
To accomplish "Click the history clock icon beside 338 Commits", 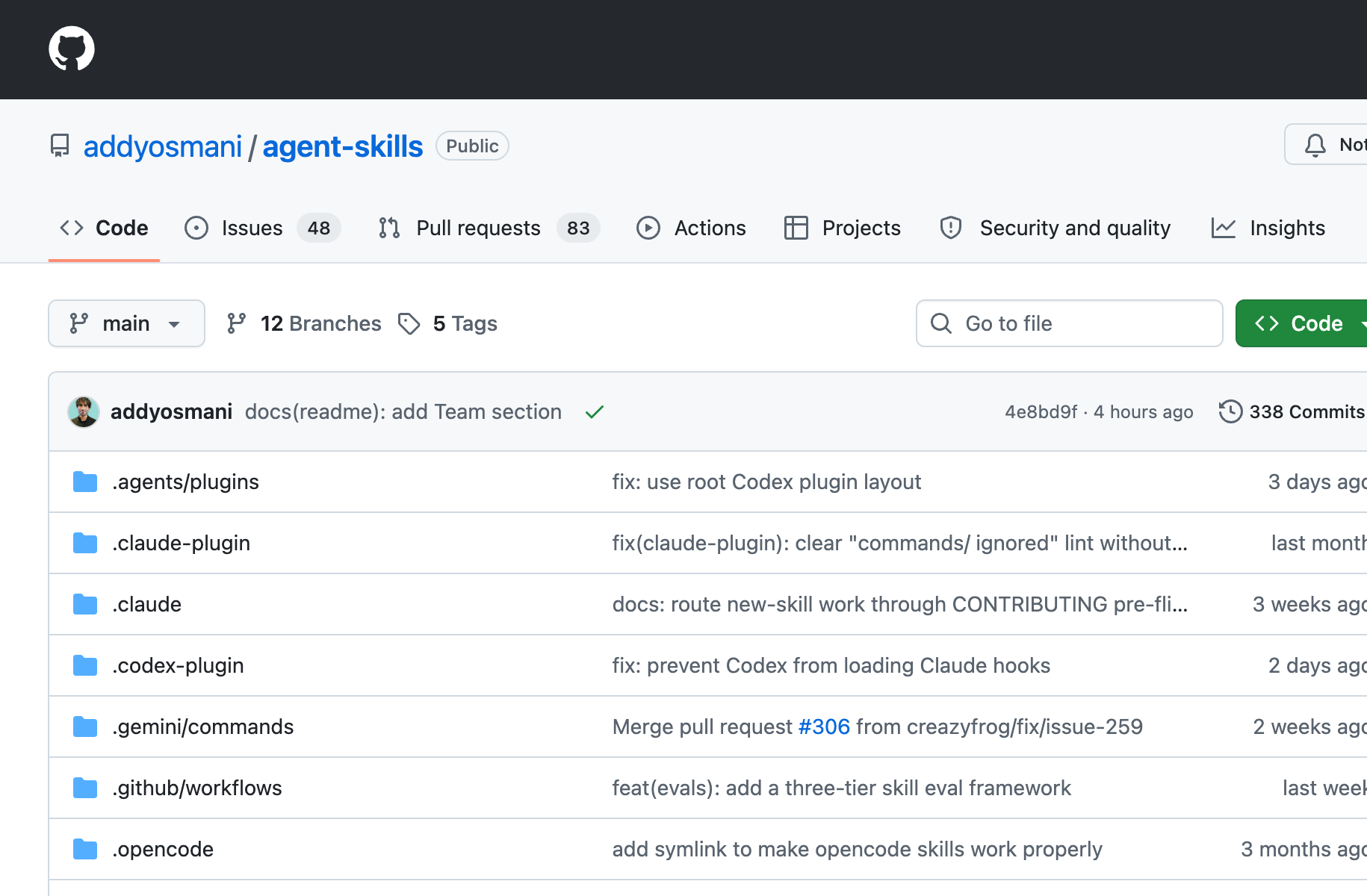I will pos(1230,411).
